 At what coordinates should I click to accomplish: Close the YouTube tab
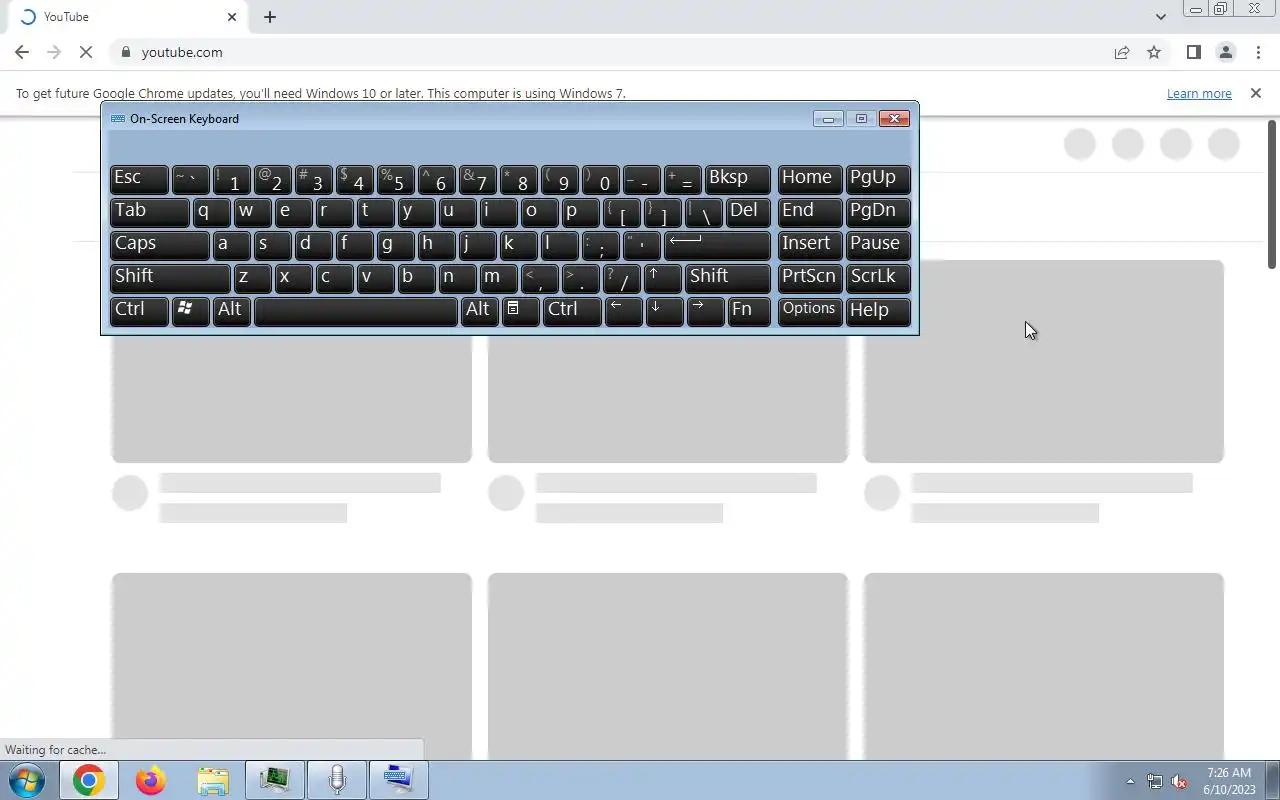[x=232, y=17]
